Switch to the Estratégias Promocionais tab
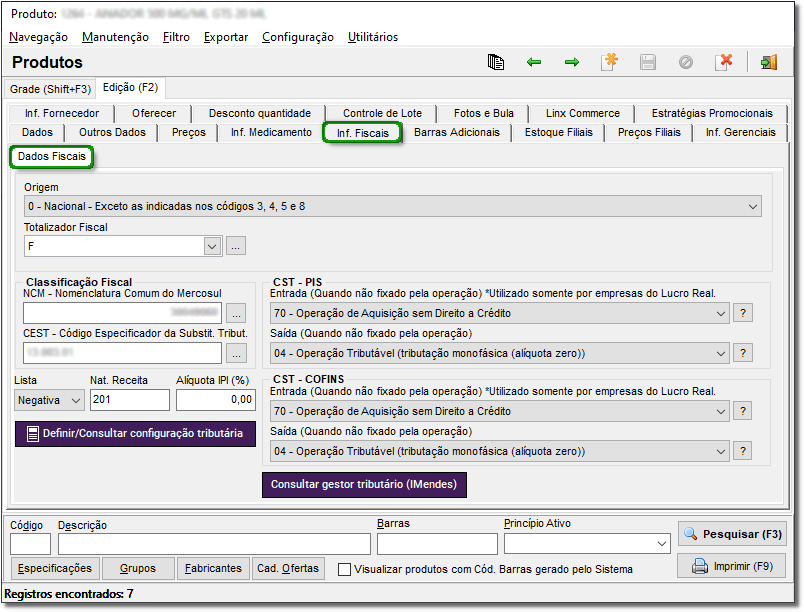 click(712, 113)
